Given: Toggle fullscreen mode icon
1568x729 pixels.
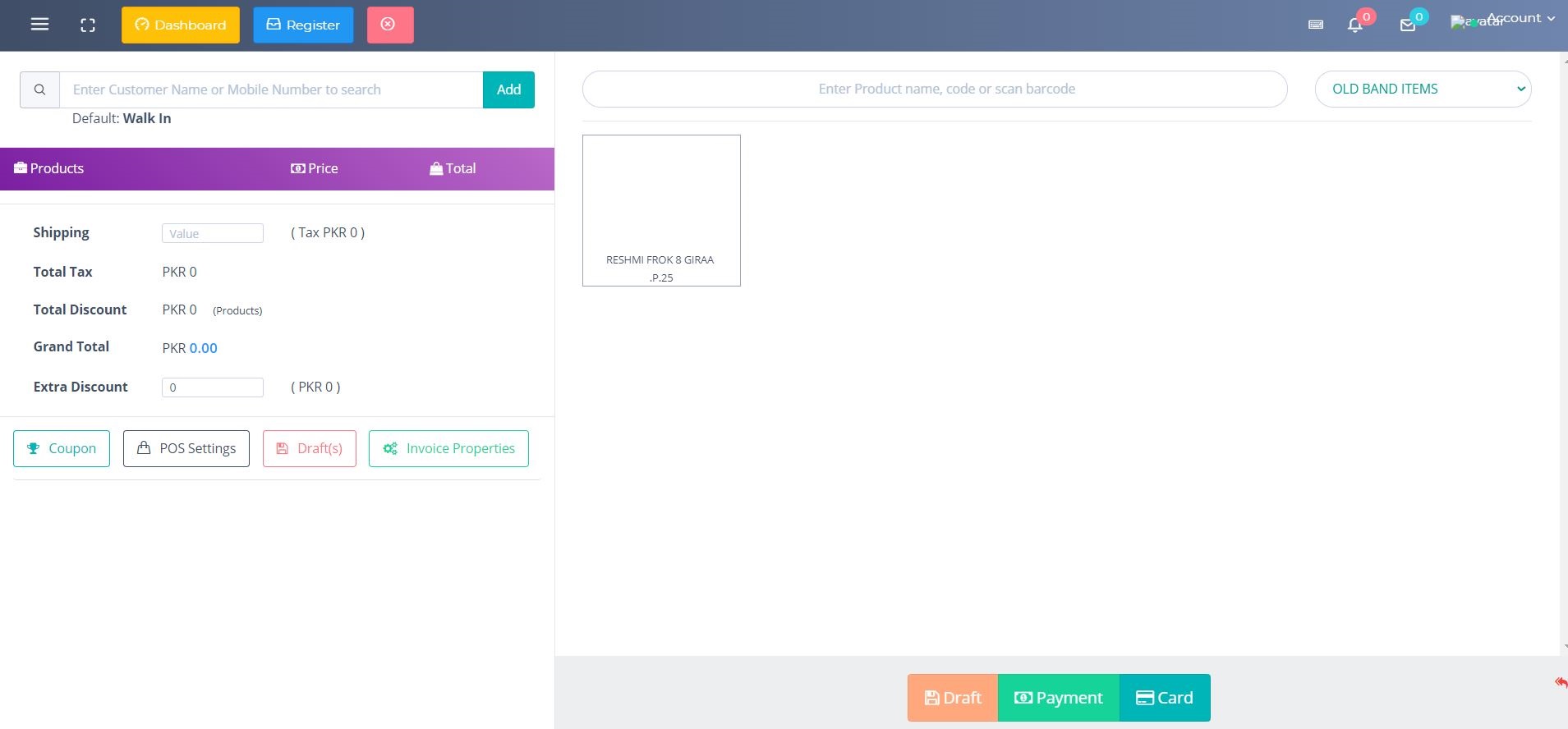Looking at the screenshot, I should coord(88,25).
